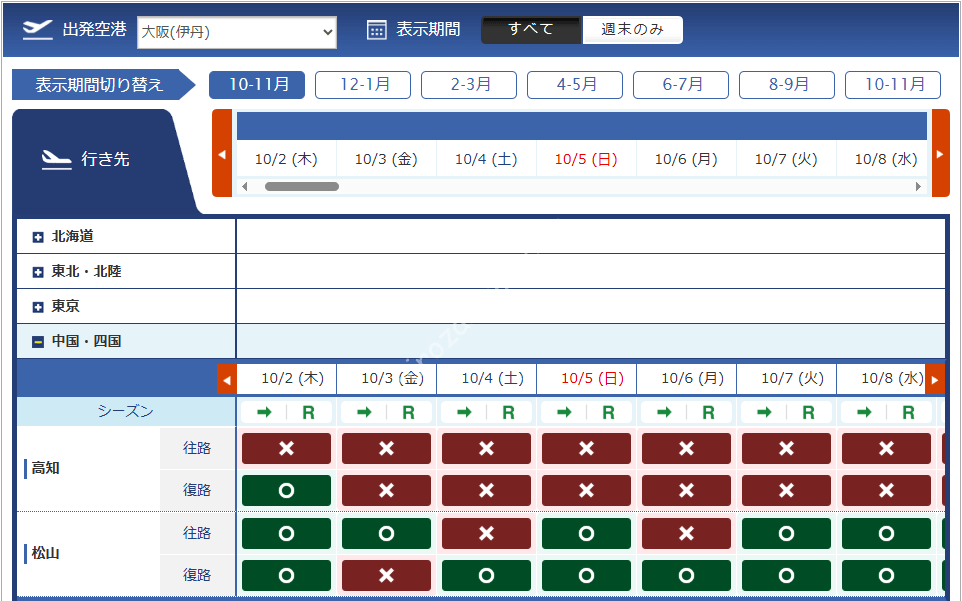The width and height of the screenshot is (962, 601).
Task: Click the 表示期間切り替え label
Action: [99, 85]
